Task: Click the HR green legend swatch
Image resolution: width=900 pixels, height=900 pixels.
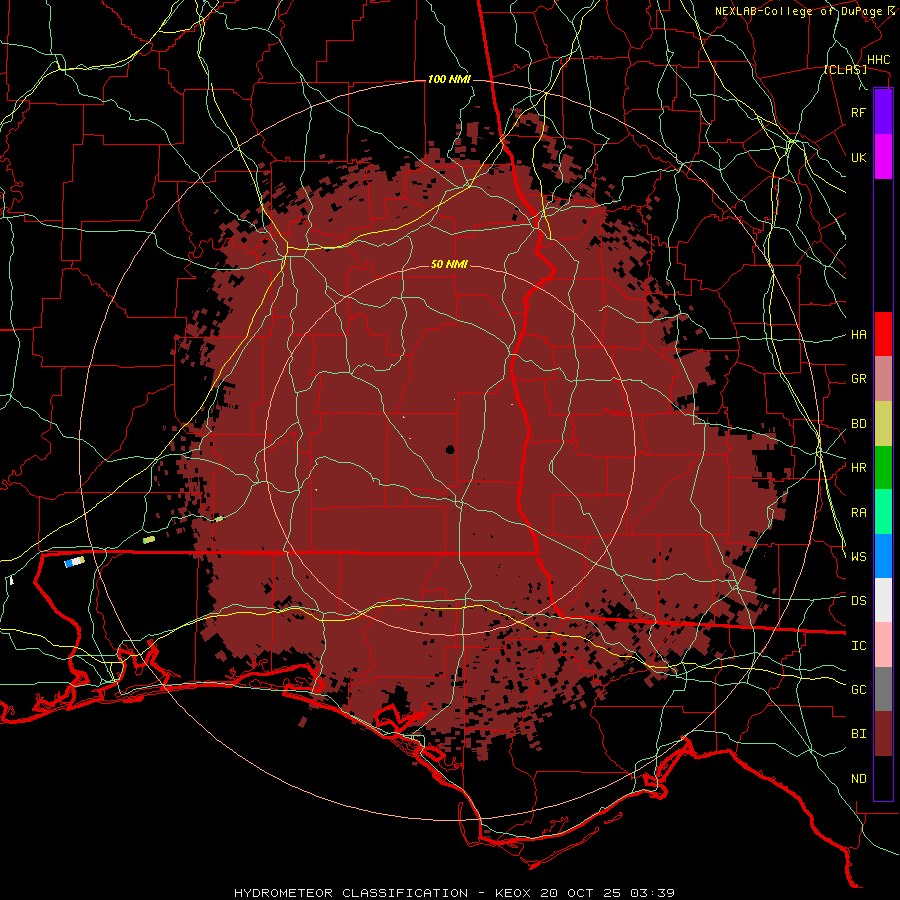Action: click(x=883, y=468)
